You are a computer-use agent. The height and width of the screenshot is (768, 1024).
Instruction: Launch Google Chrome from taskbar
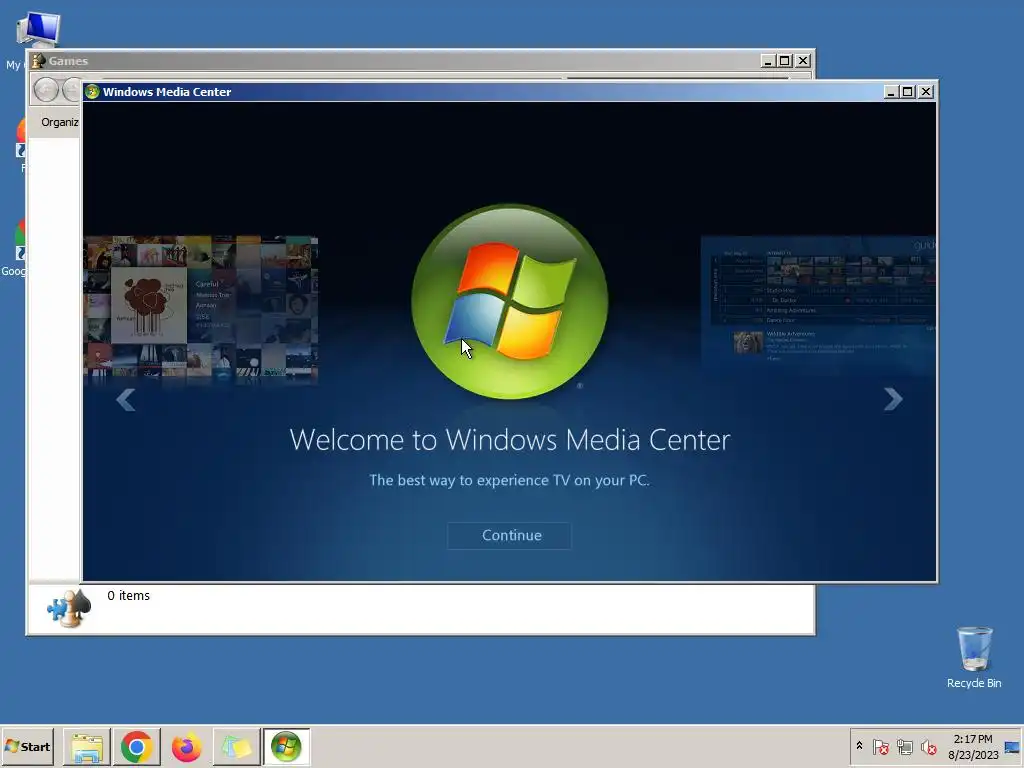136,746
